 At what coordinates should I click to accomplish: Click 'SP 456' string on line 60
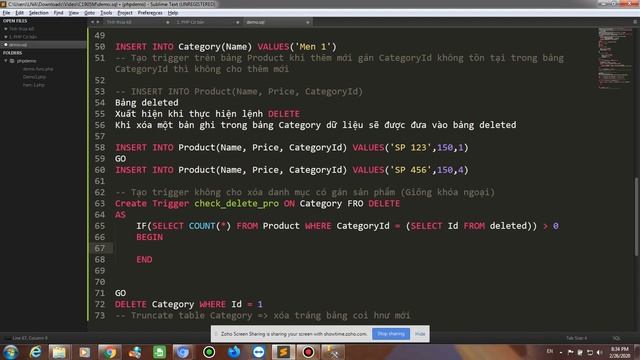(x=411, y=170)
